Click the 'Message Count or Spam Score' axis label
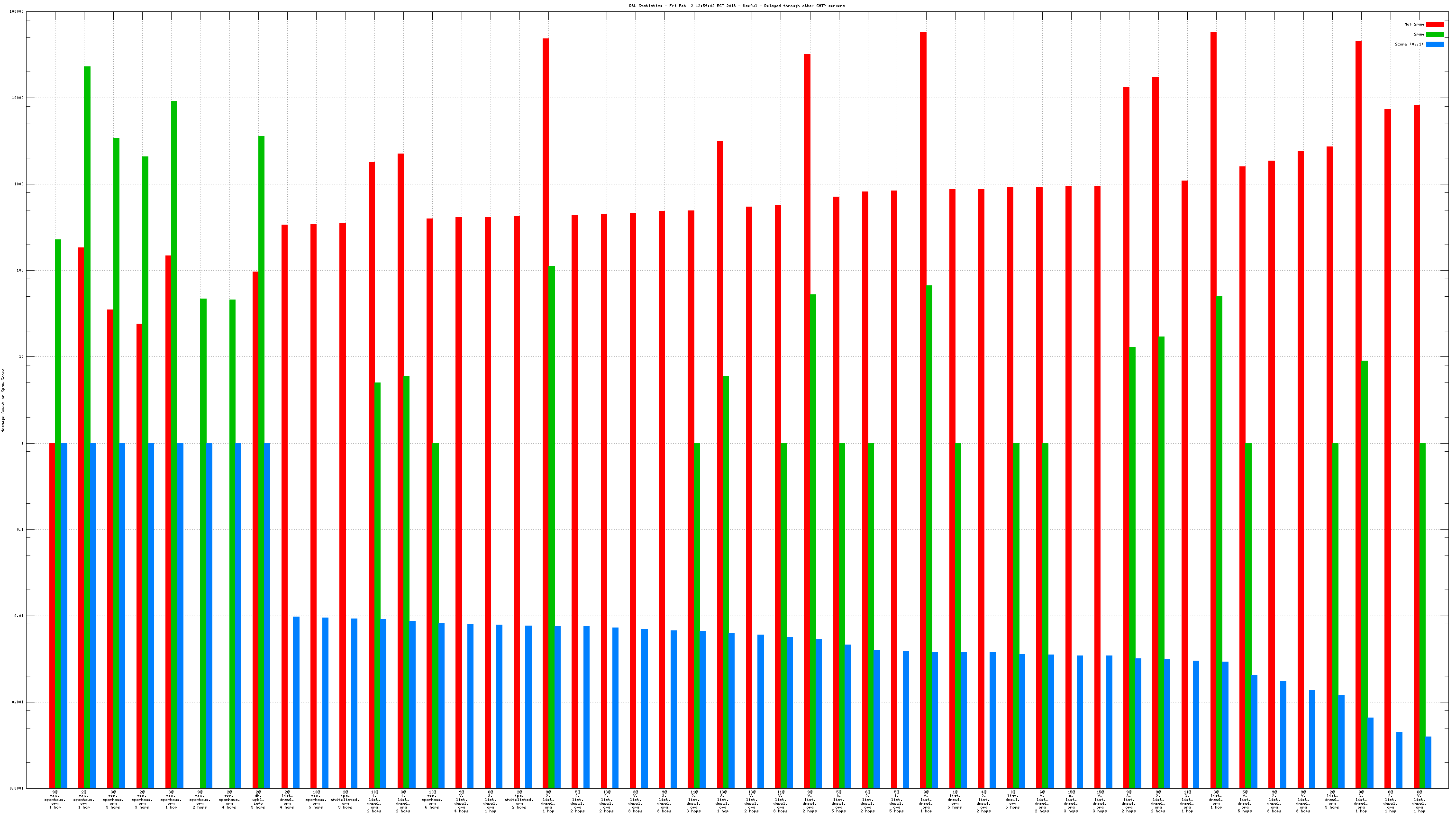 [3, 400]
